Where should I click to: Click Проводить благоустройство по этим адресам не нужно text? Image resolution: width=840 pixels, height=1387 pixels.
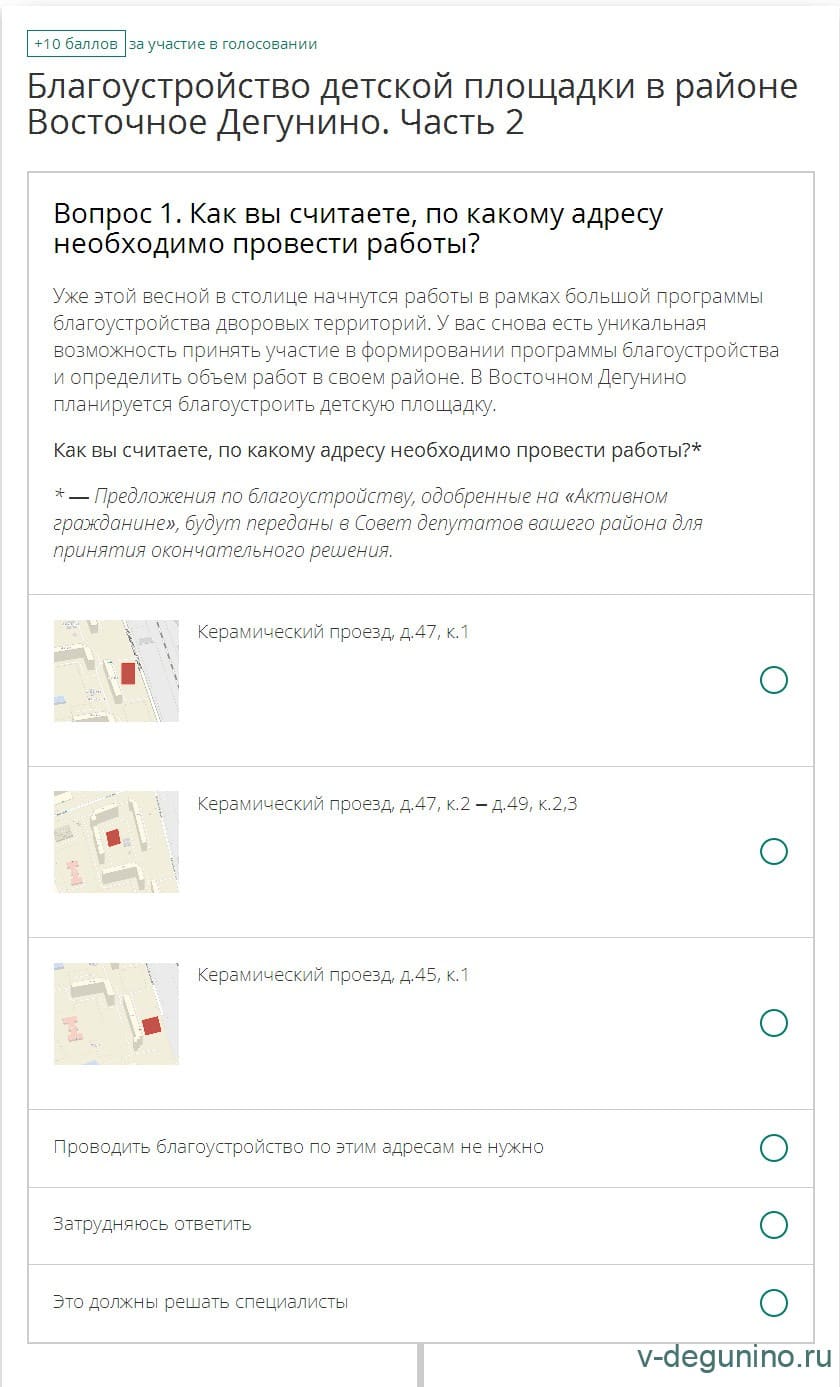(298, 1147)
